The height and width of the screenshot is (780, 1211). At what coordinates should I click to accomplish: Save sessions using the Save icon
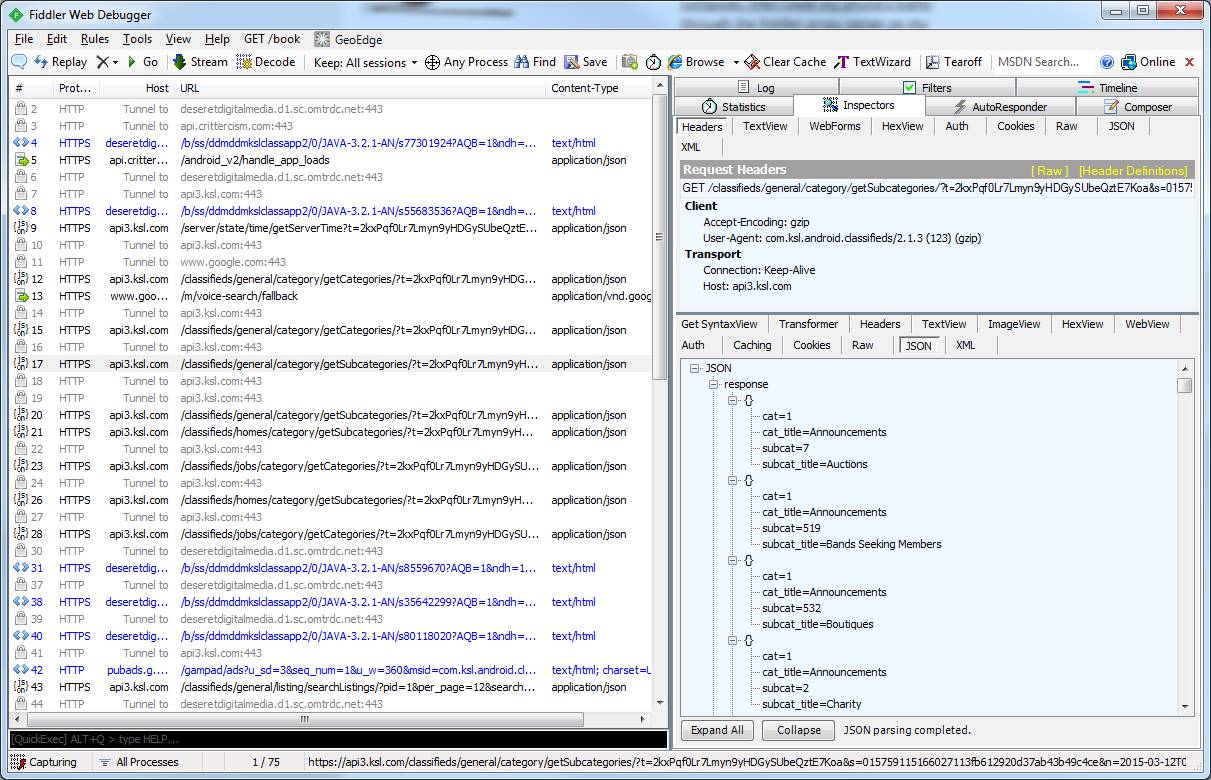pos(586,62)
